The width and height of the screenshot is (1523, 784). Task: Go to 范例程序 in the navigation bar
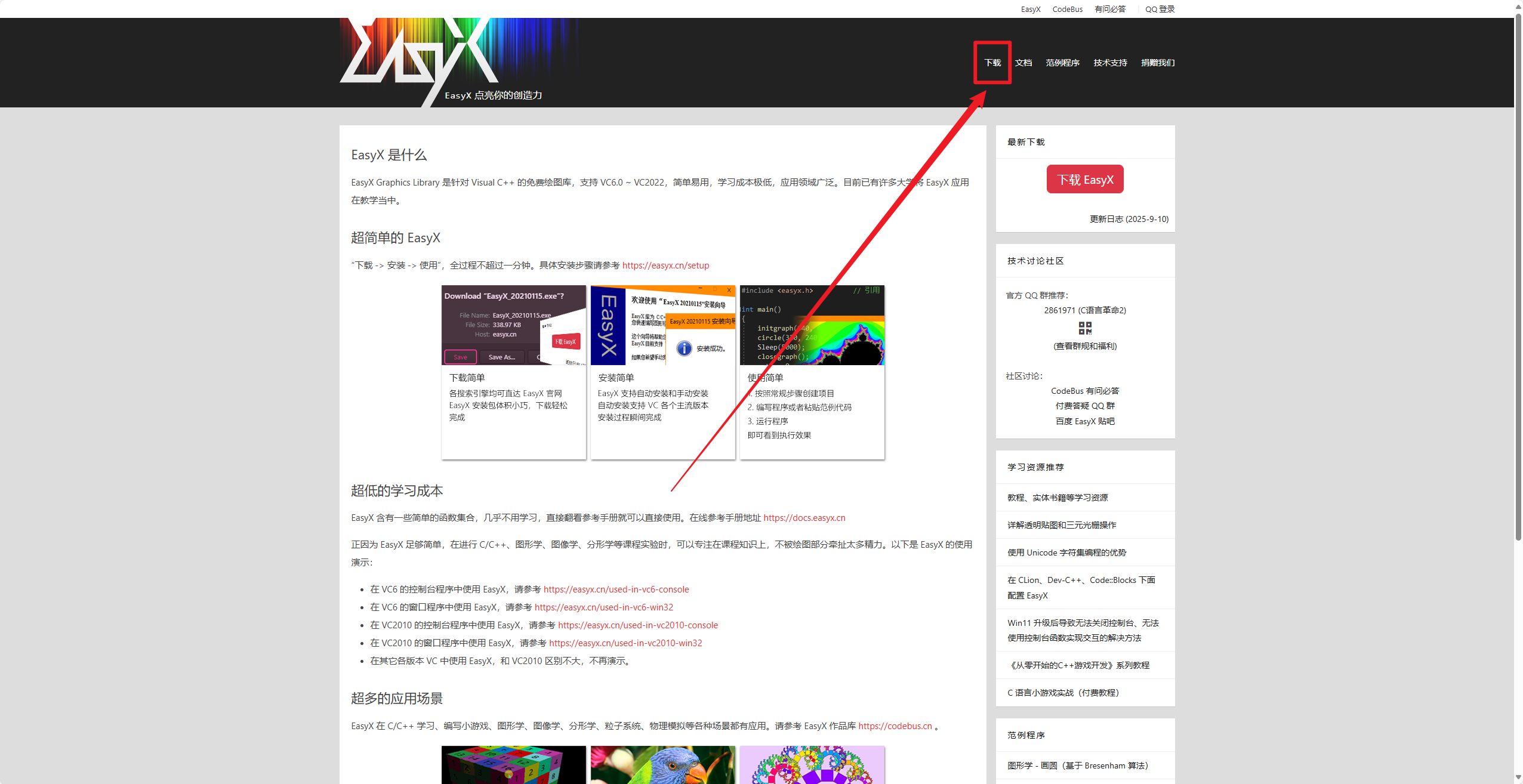pyautogui.click(x=1062, y=63)
